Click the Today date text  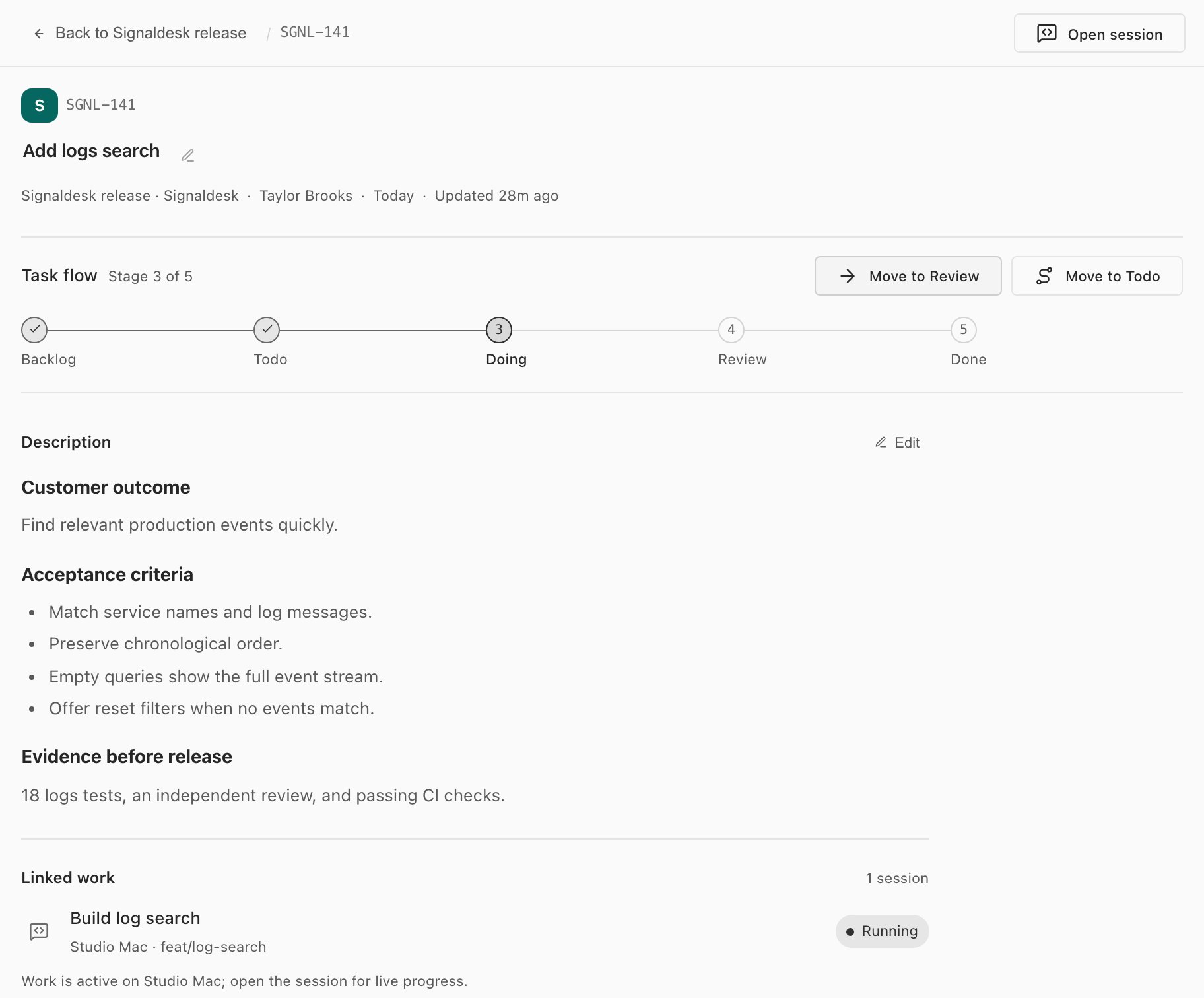pyautogui.click(x=393, y=196)
